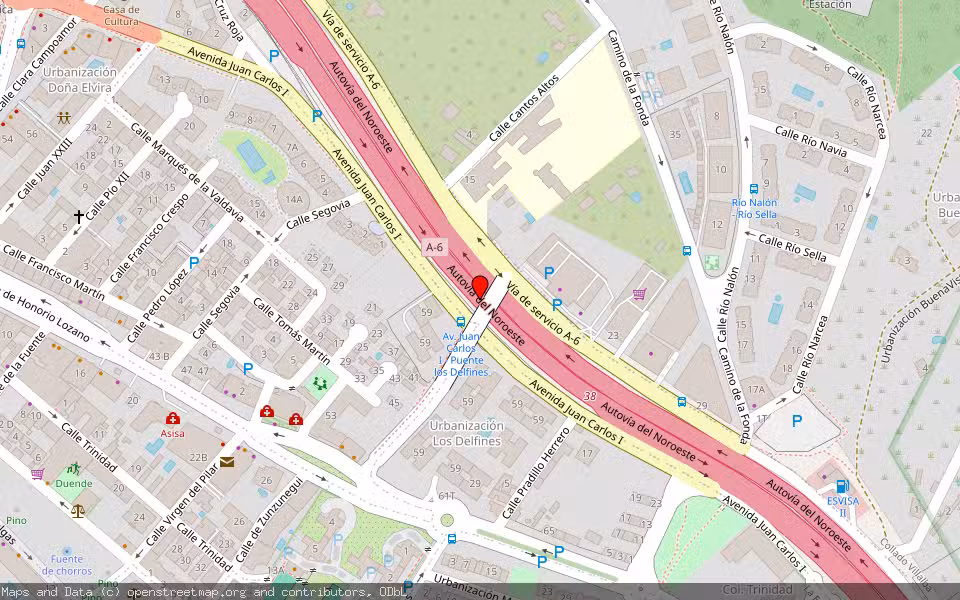Select the church cross icon near Calle Pío XII
The width and height of the screenshot is (960, 600).
click(78, 216)
